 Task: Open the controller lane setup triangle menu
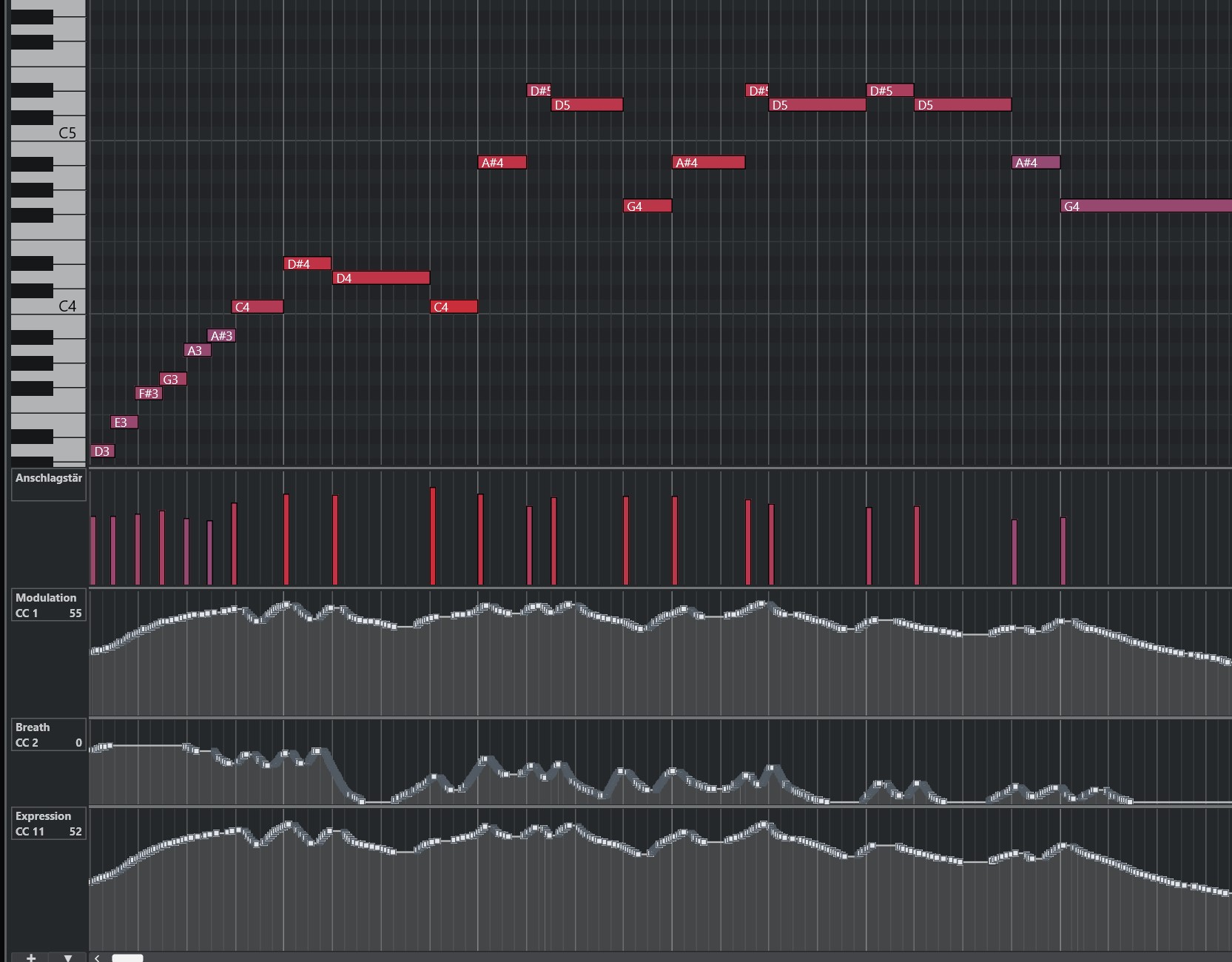[68, 957]
